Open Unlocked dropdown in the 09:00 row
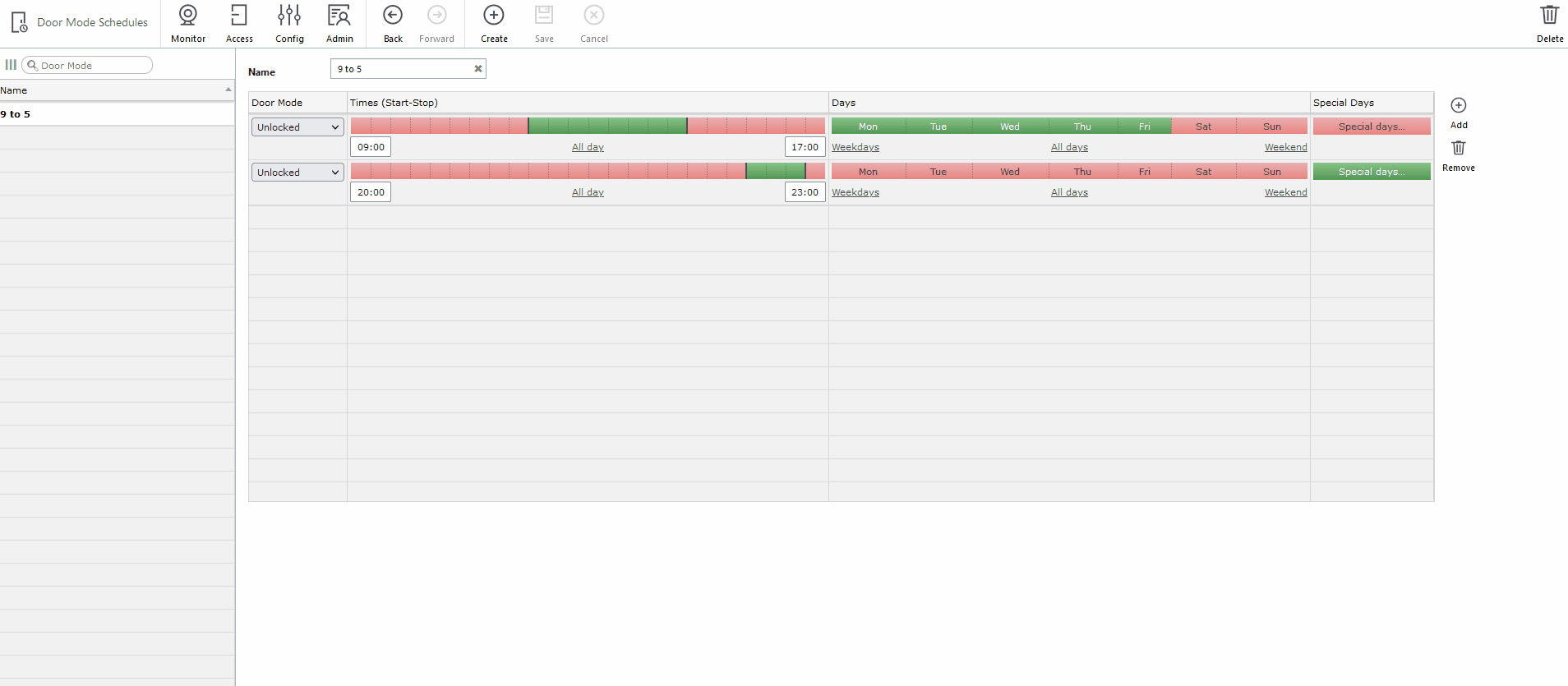Image resolution: width=1568 pixels, height=686 pixels. pyautogui.click(x=297, y=127)
